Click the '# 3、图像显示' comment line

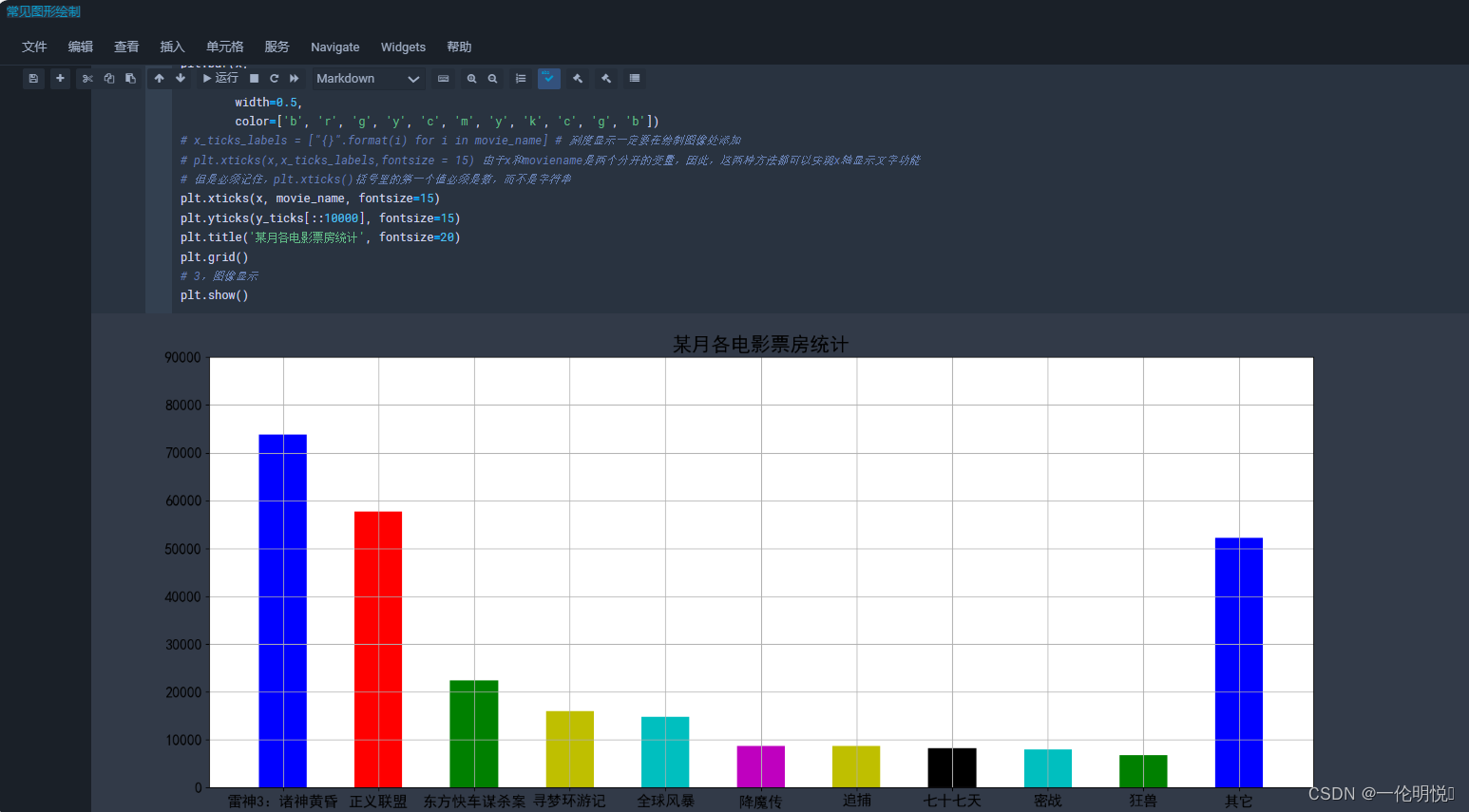click(x=219, y=276)
